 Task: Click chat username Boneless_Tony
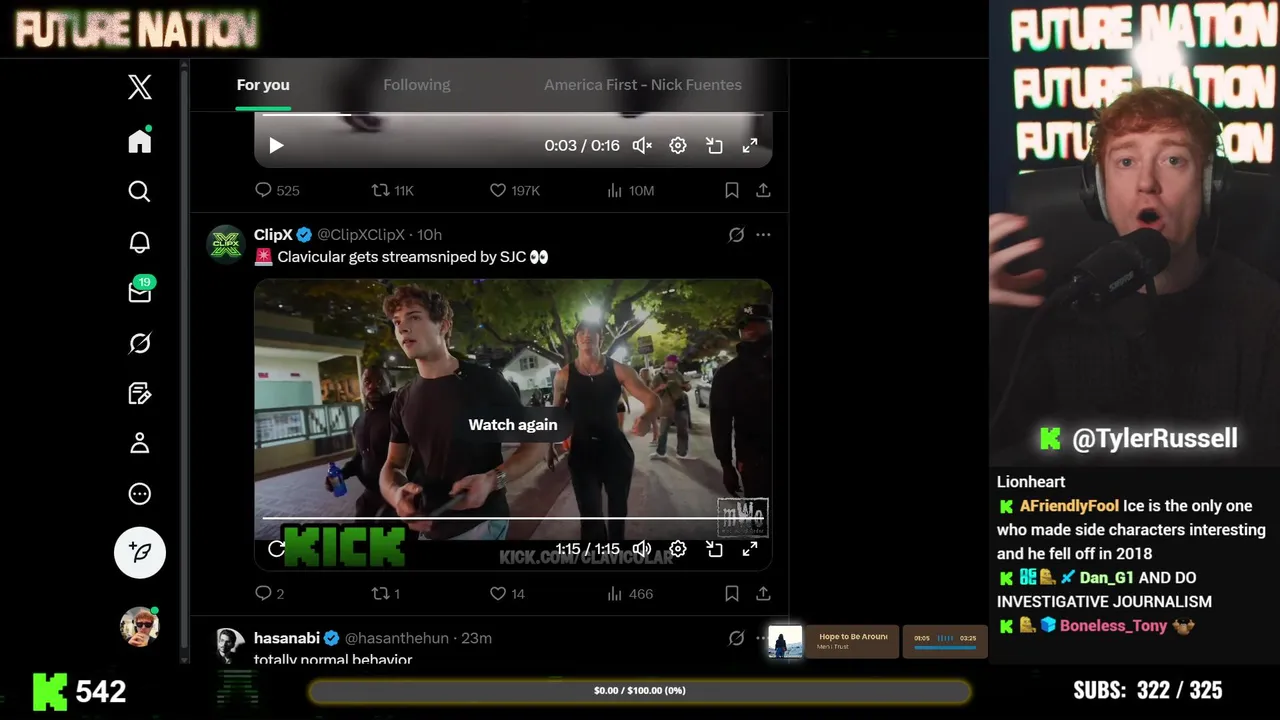point(1113,626)
